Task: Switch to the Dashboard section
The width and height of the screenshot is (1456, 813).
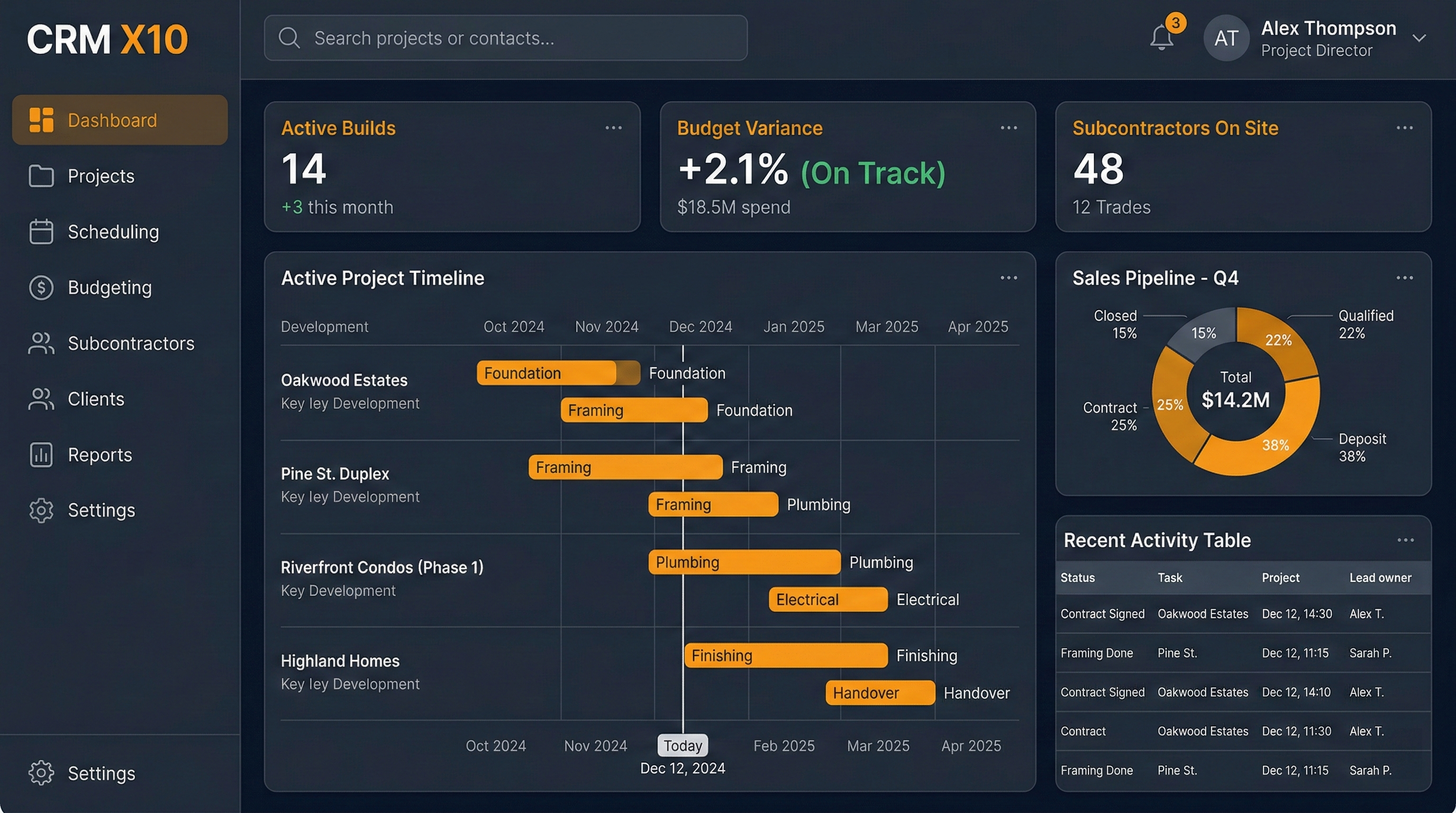Action: tap(113, 120)
